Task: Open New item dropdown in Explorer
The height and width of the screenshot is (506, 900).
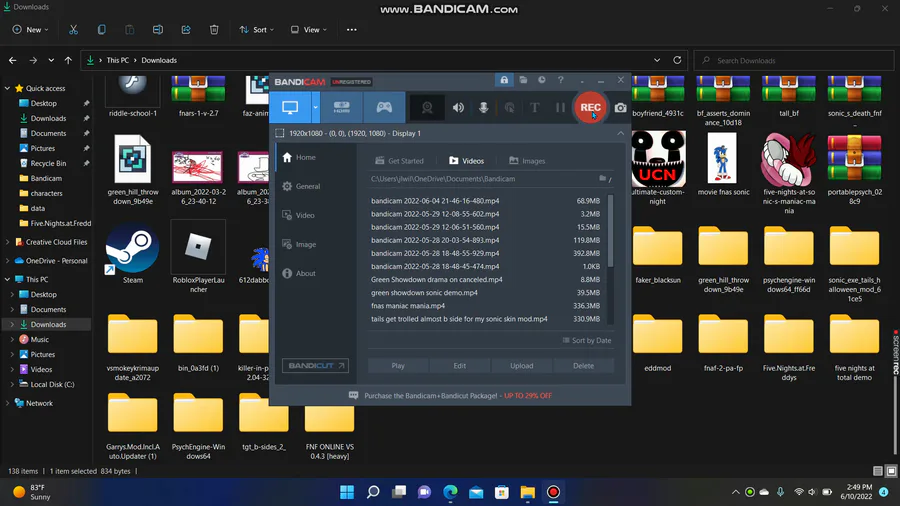Action: pyautogui.click(x=30, y=30)
